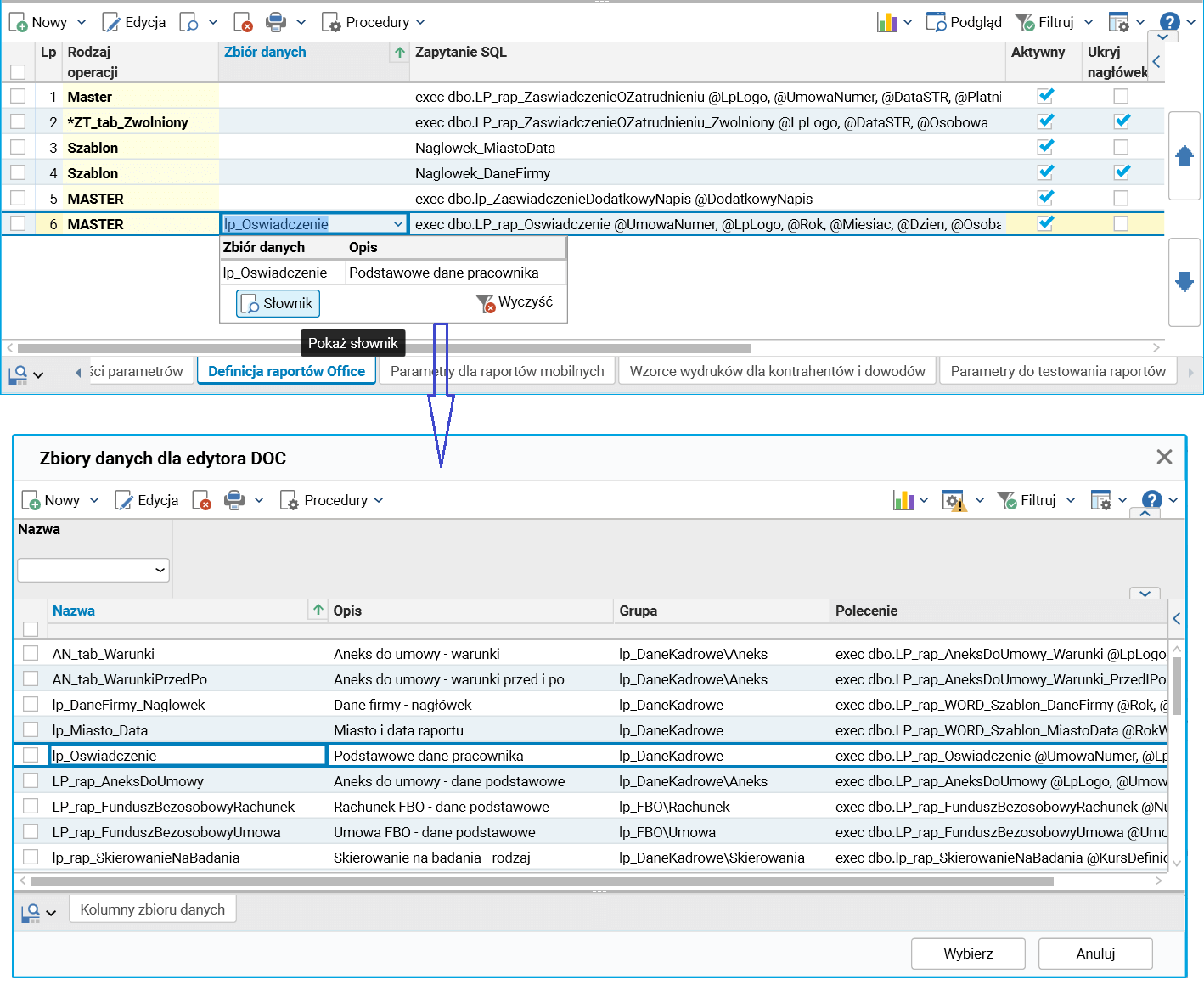Screen dimensions: 1204x985
Task: Toggle Ukryj nagłówek checkbox for Naglowek_MiastoData row
Action: tap(1122, 147)
